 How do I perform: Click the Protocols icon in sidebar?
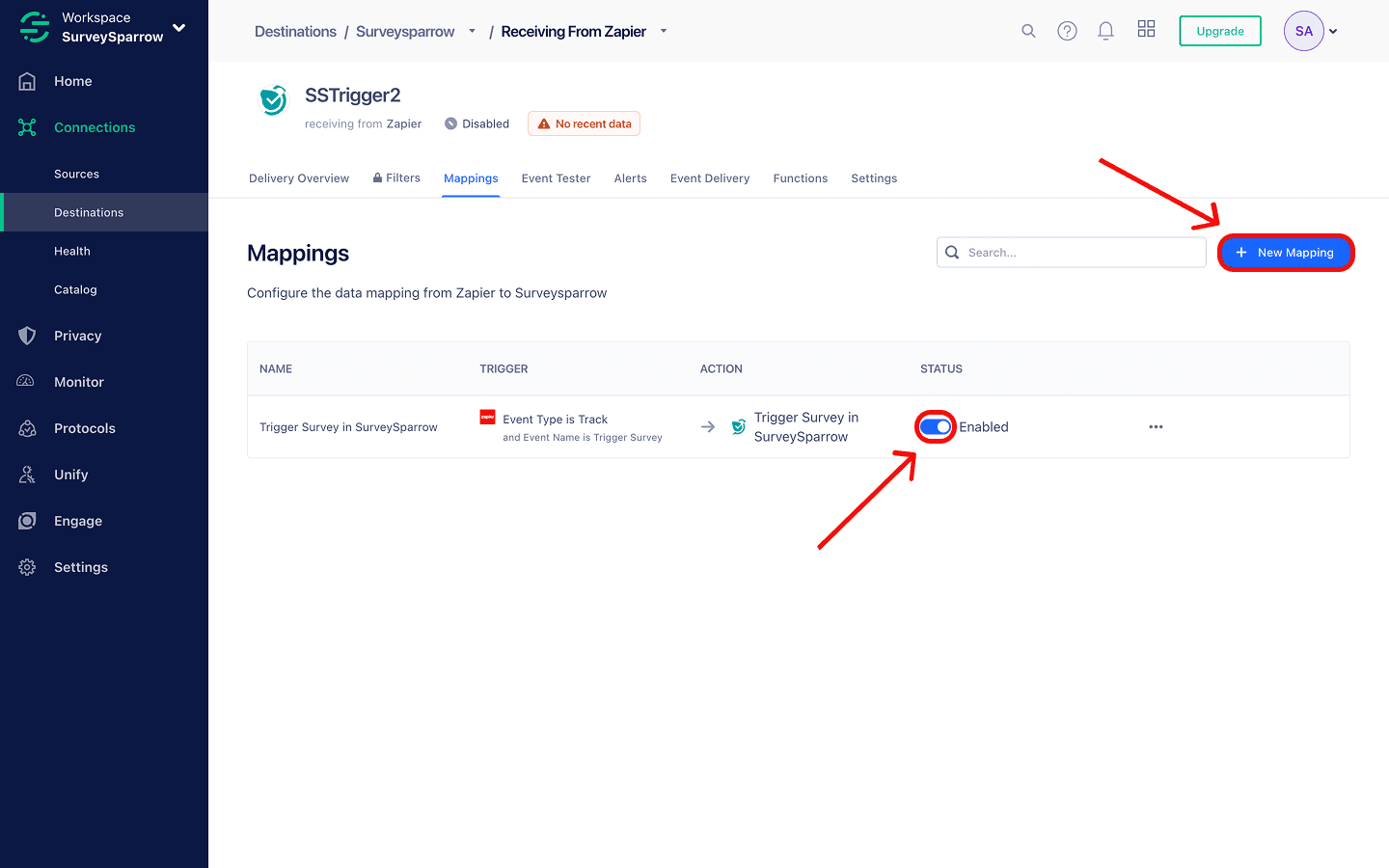[x=27, y=428]
